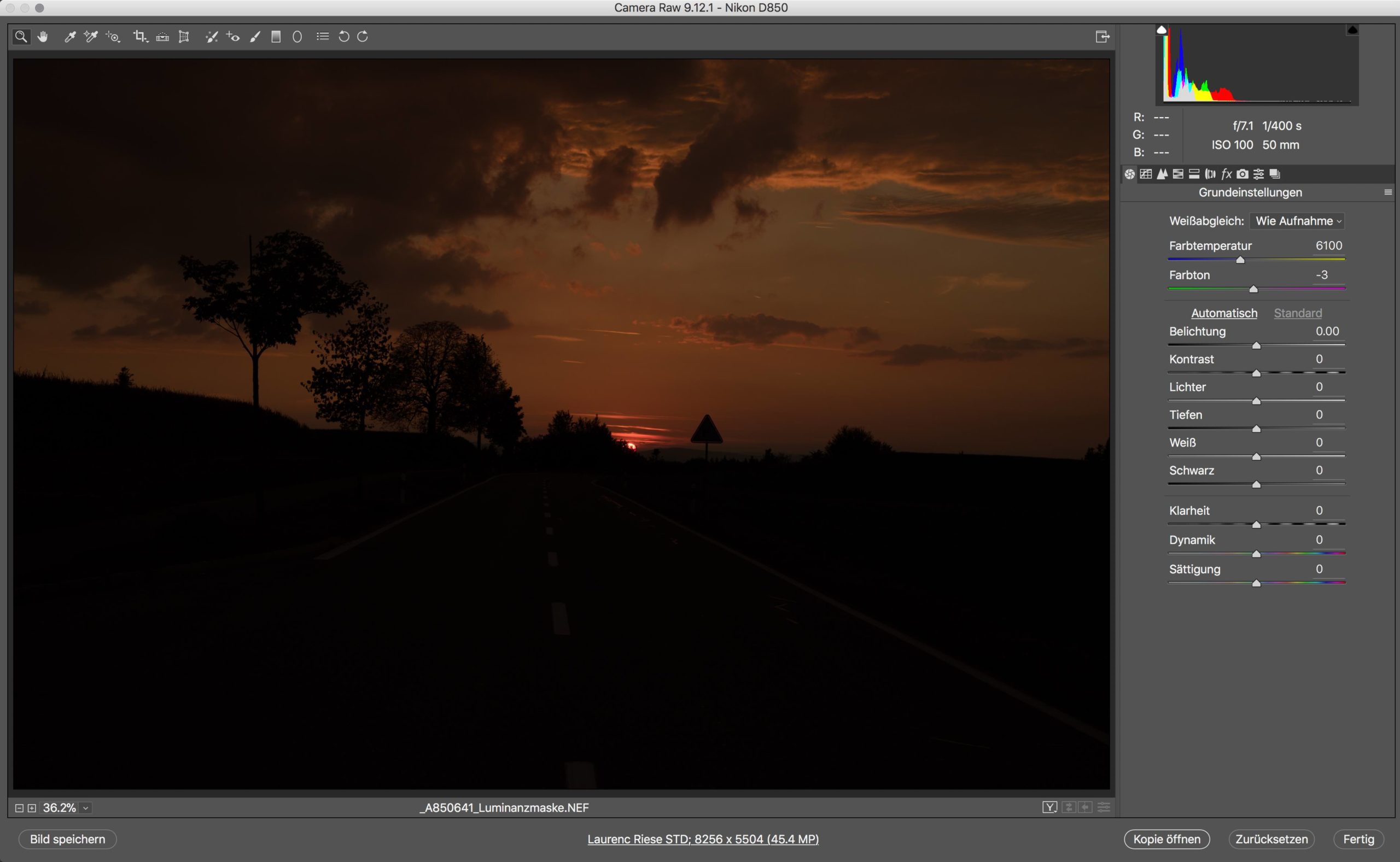Select the Crop tool

click(141, 37)
